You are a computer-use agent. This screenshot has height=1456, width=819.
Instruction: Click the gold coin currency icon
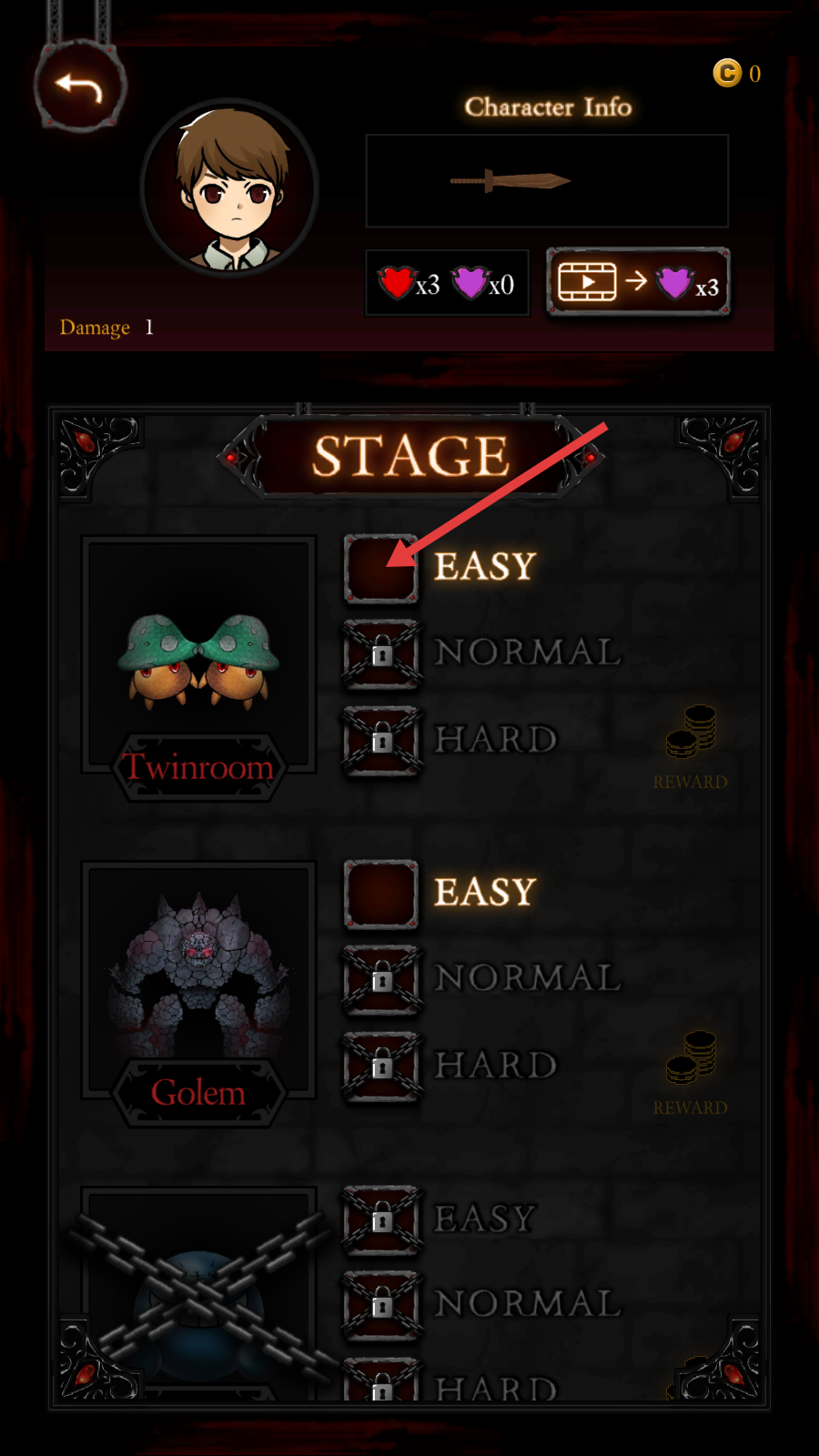click(x=727, y=73)
